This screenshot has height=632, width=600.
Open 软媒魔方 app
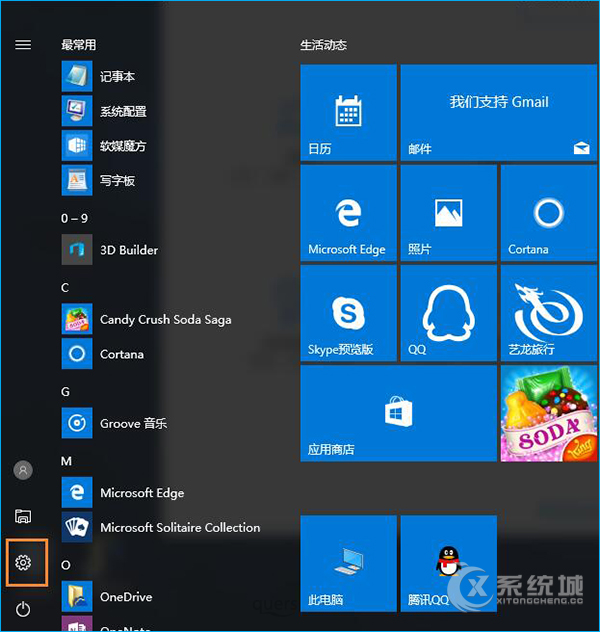(104, 146)
